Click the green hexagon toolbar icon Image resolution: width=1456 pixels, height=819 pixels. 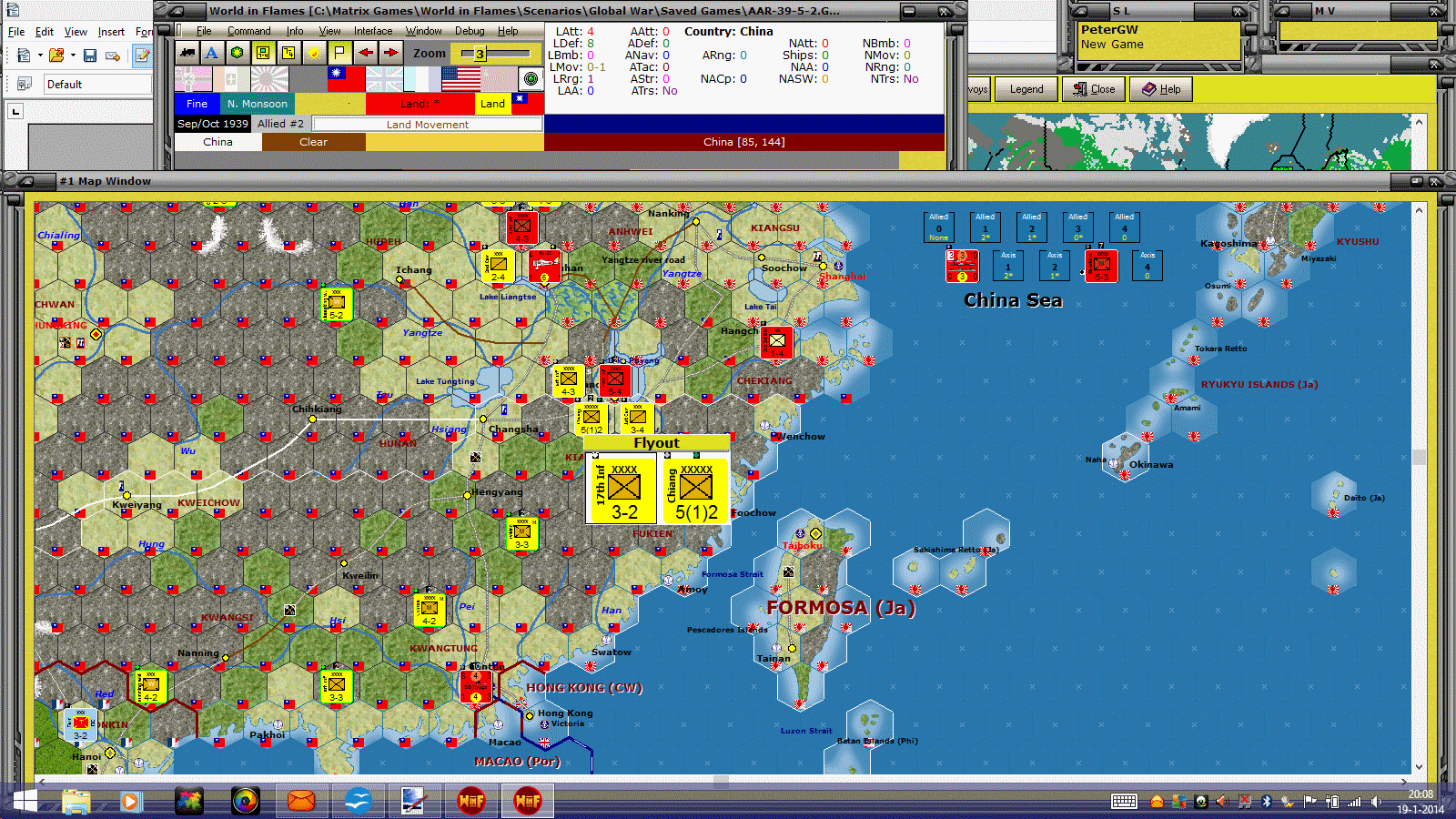pos(238,53)
